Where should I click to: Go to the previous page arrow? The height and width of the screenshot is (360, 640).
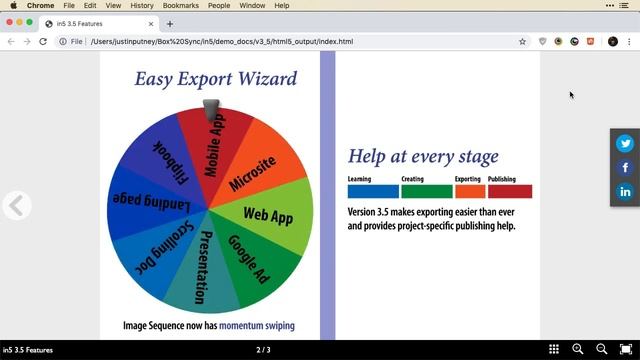(x=17, y=205)
